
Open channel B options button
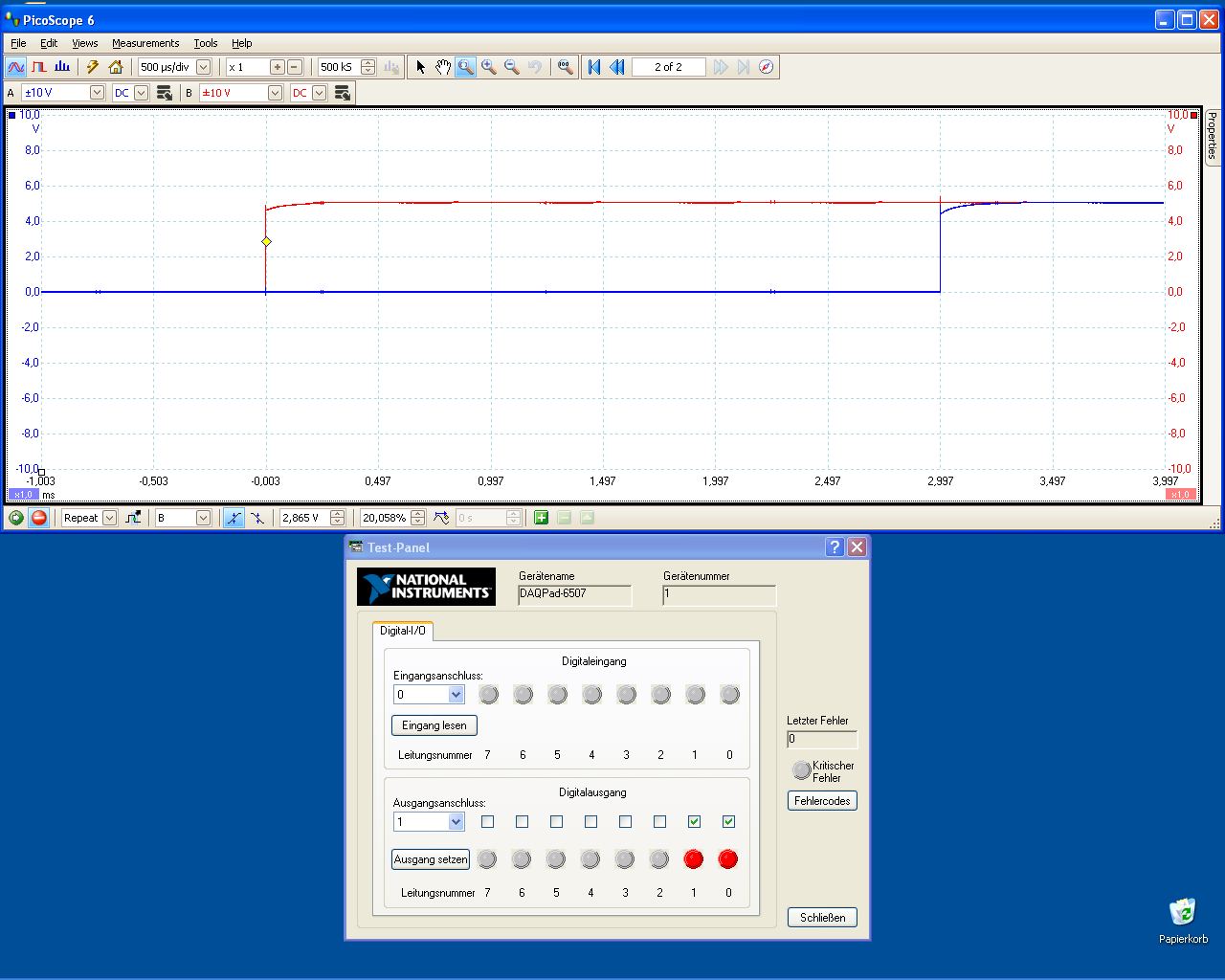click(x=343, y=93)
